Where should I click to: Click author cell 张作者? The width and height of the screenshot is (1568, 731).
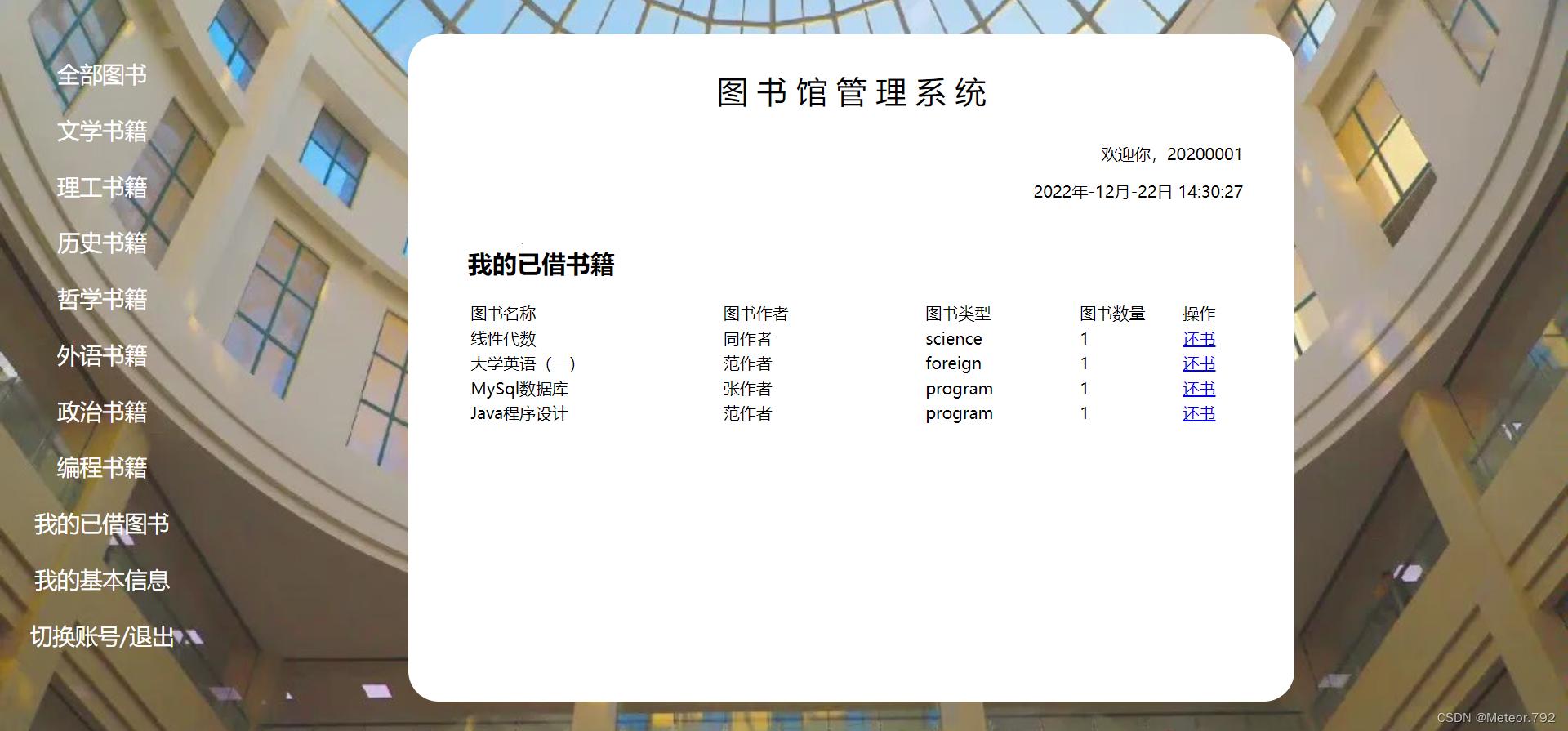pos(747,389)
